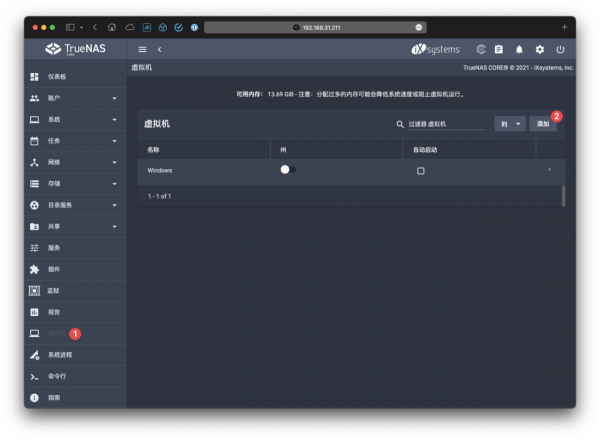Open Services (服务) sliders icon

click(x=34, y=248)
